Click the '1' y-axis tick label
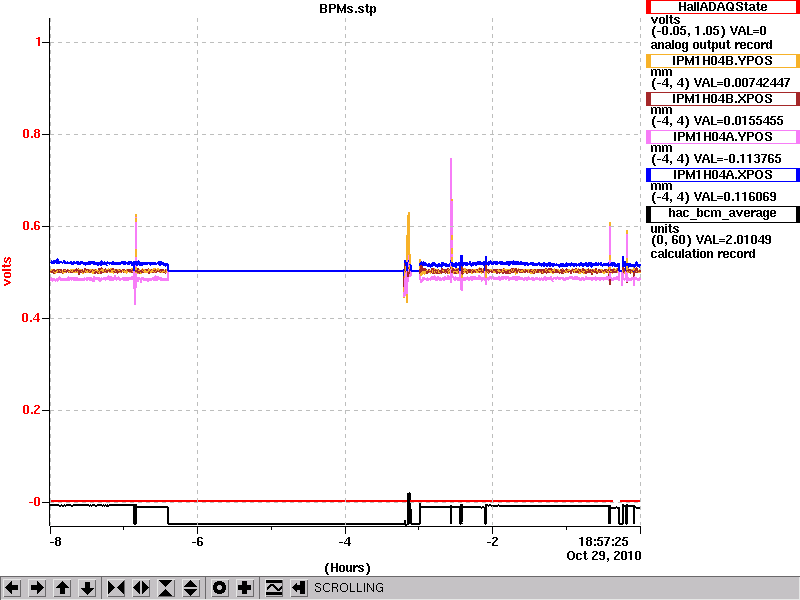 pyautogui.click(x=39, y=42)
